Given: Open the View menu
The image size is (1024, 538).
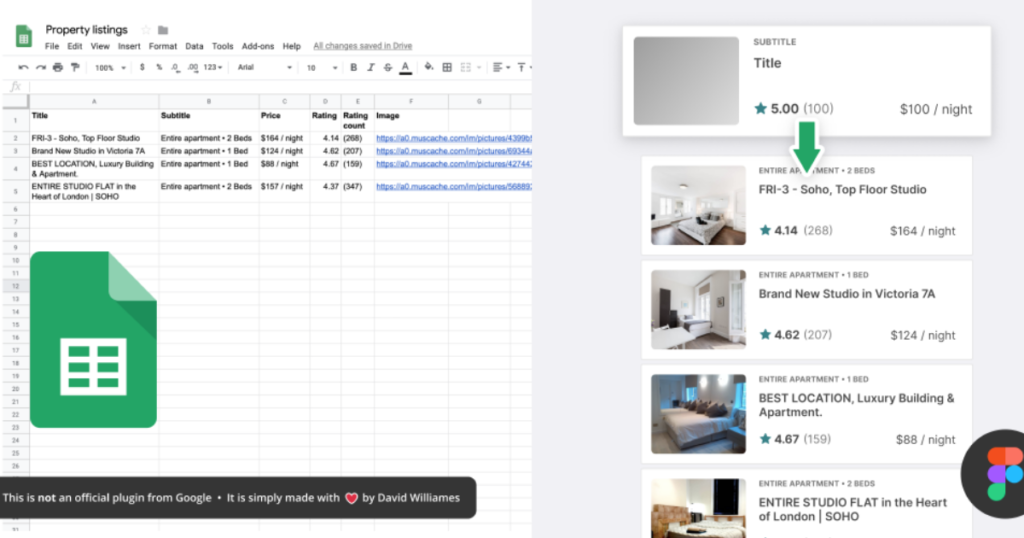Looking at the screenshot, I should 100,46.
